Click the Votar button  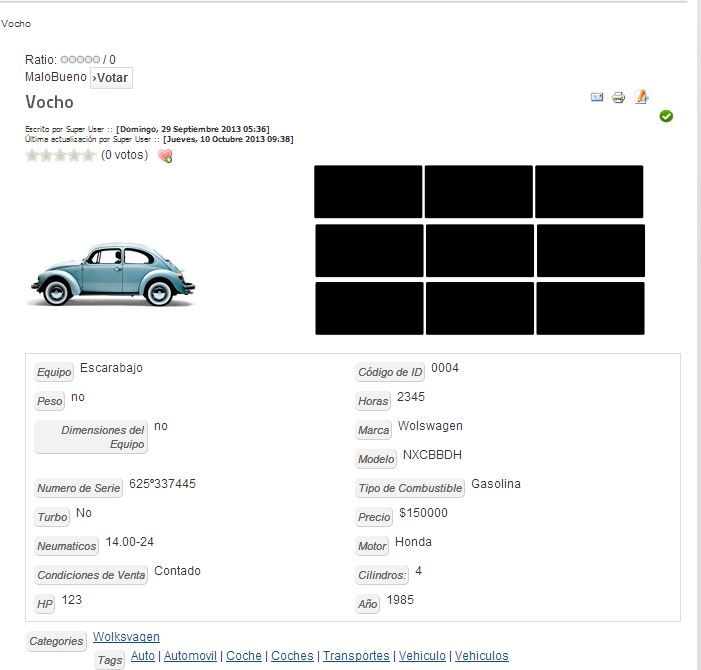[111, 78]
